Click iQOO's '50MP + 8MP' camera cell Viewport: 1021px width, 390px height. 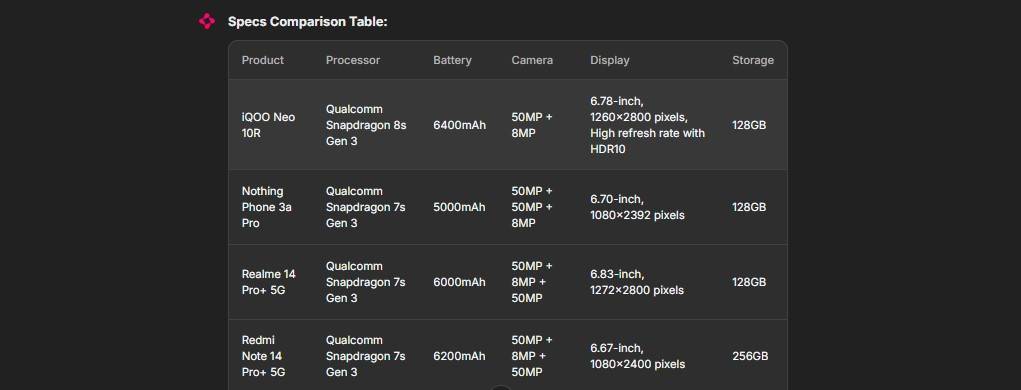click(531, 125)
